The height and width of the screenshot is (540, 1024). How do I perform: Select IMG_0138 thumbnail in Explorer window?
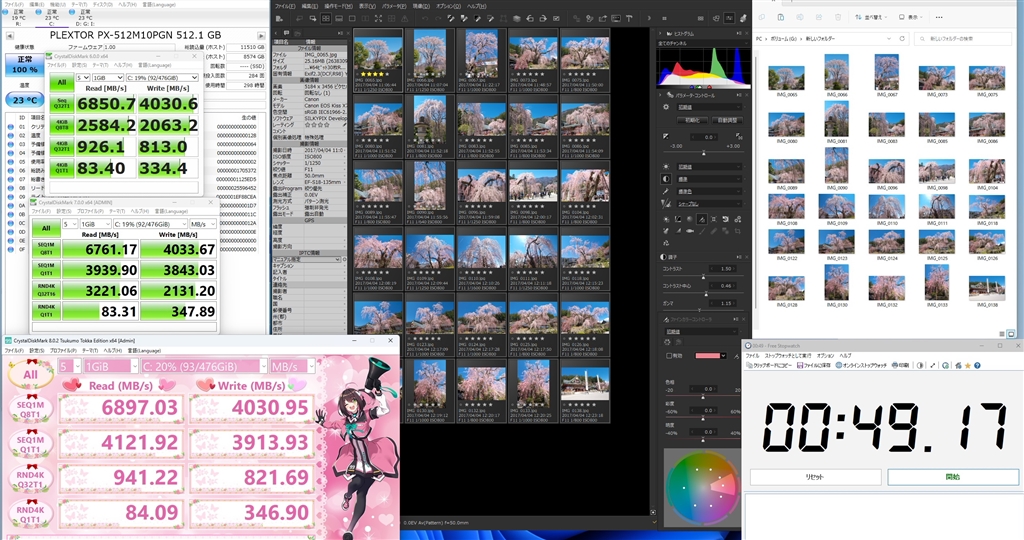coord(987,291)
